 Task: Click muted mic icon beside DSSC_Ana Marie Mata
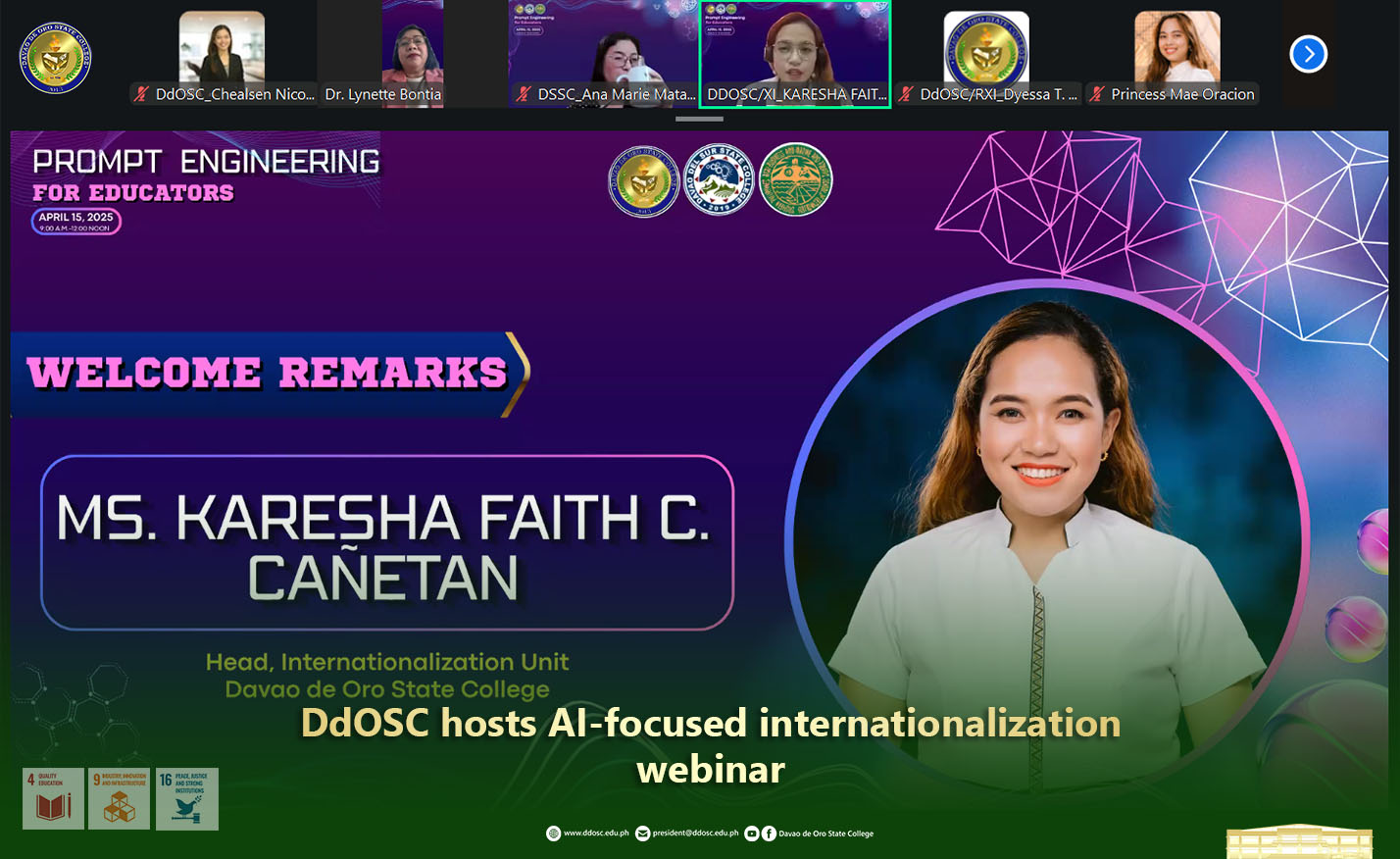coord(525,94)
